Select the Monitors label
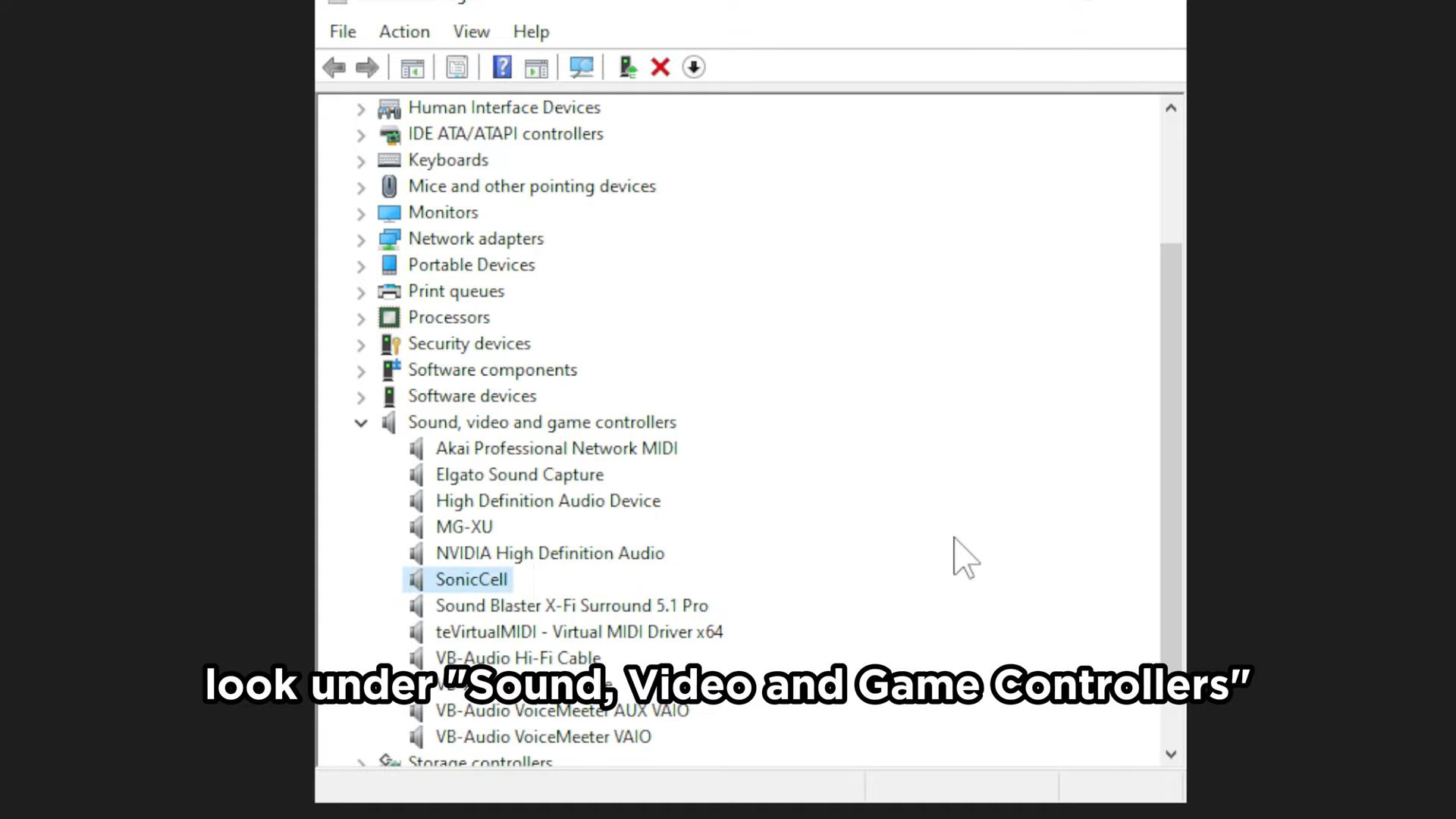The width and height of the screenshot is (1456, 819). click(x=443, y=213)
